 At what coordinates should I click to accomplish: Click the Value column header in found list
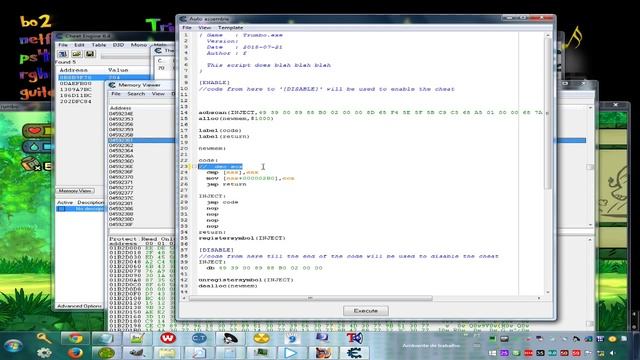click(x=118, y=70)
